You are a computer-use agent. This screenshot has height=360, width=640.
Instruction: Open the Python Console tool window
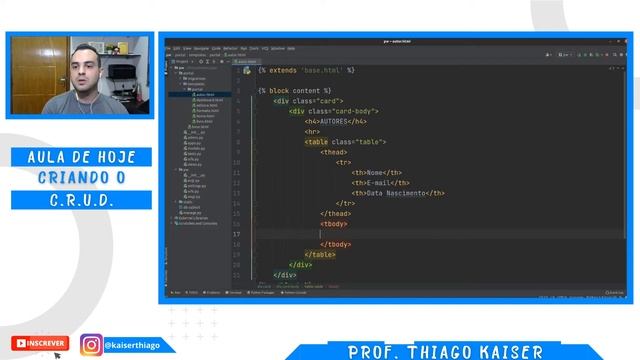tap(293, 293)
